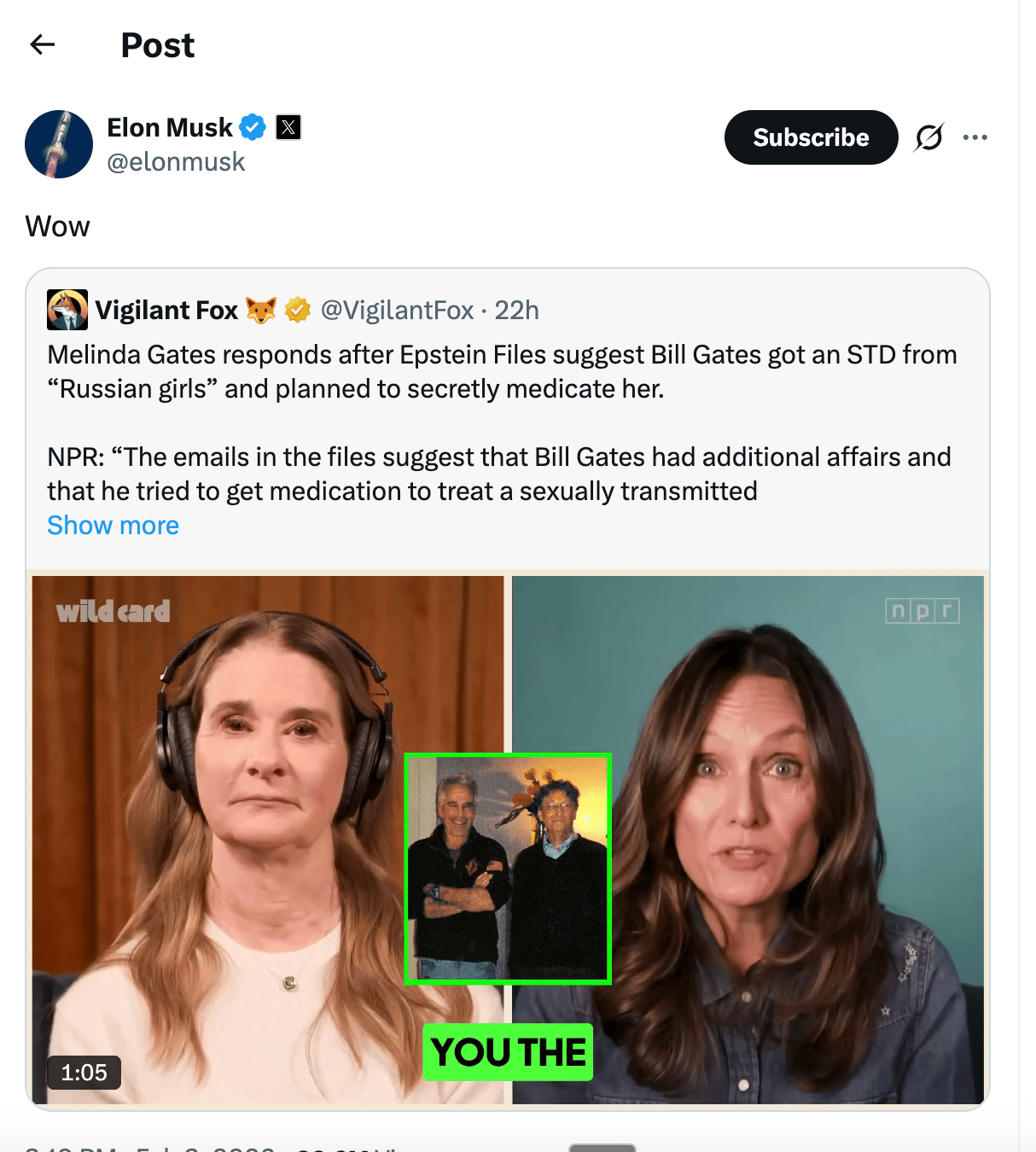Click the 22h timestamp on quoted post
This screenshot has height=1152, width=1036.
517,310
